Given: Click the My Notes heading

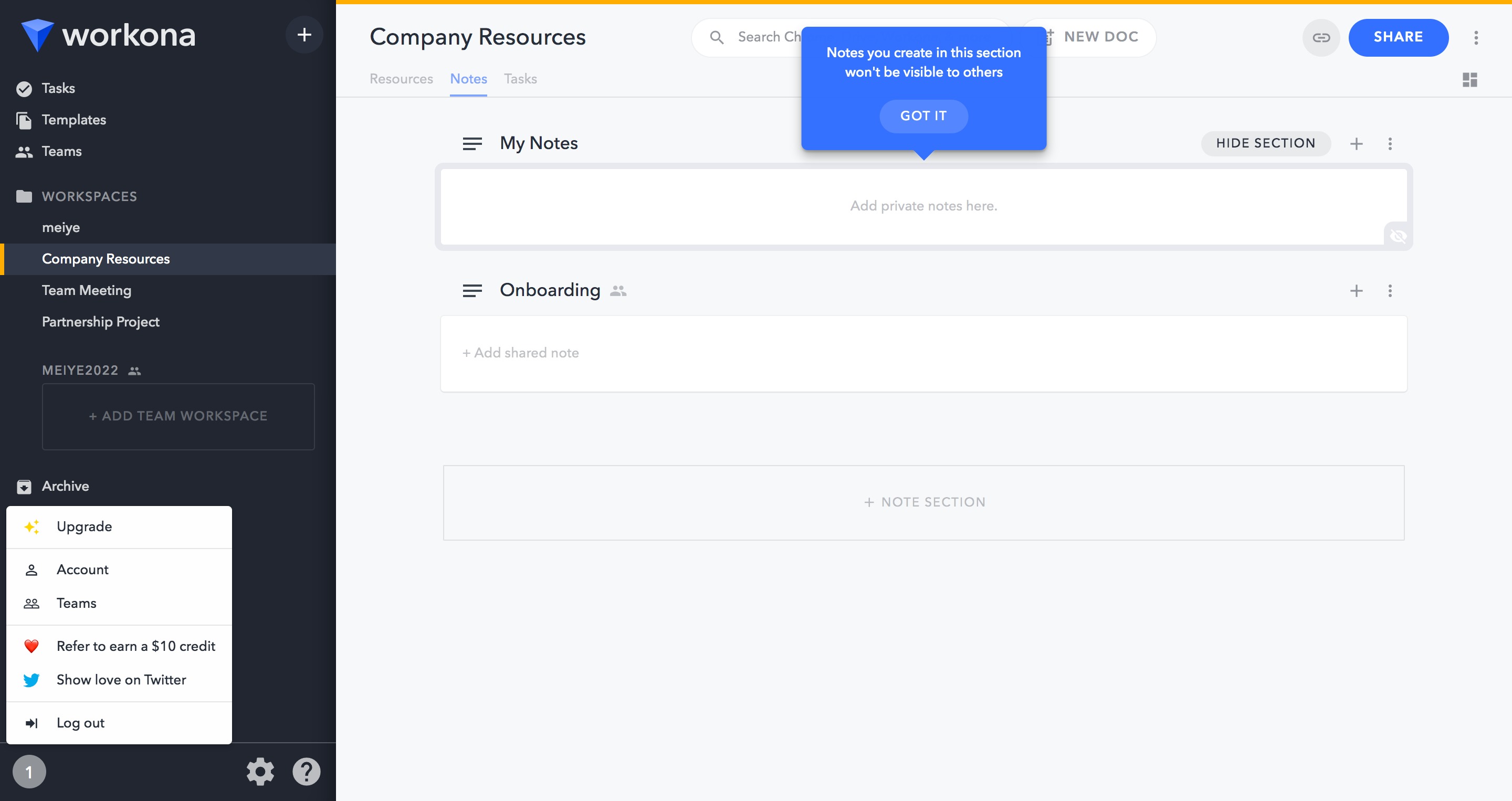Looking at the screenshot, I should (538, 143).
